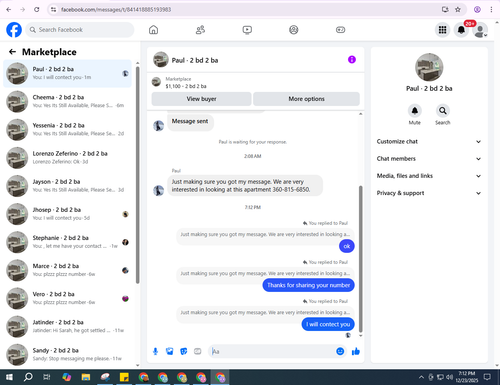Open the Sandy - 2 bd 2 ba conversation
Image resolution: width=500 pixels, height=385 pixels.
pos(67,354)
